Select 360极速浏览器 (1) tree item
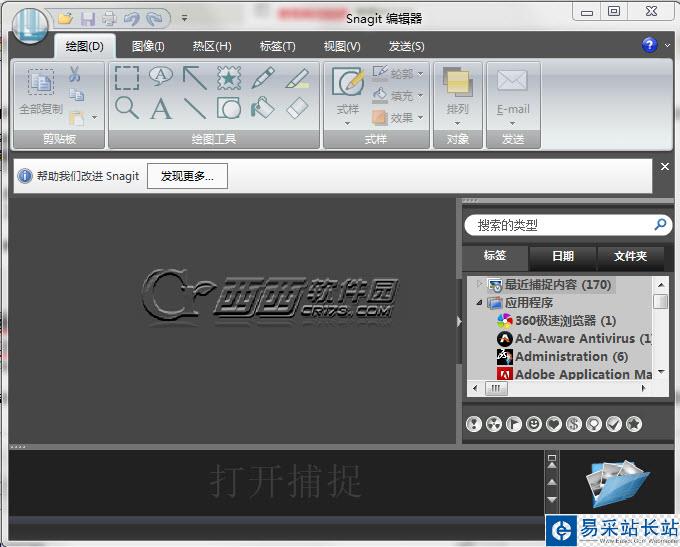The image size is (680, 547). click(556, 321)
